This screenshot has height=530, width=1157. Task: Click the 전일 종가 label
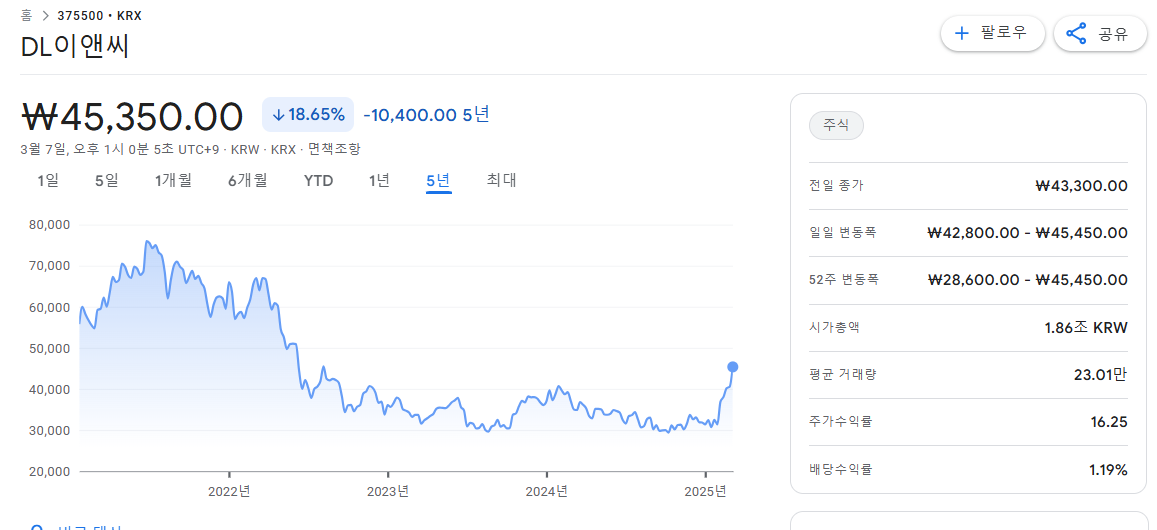[x=836, y=185]
